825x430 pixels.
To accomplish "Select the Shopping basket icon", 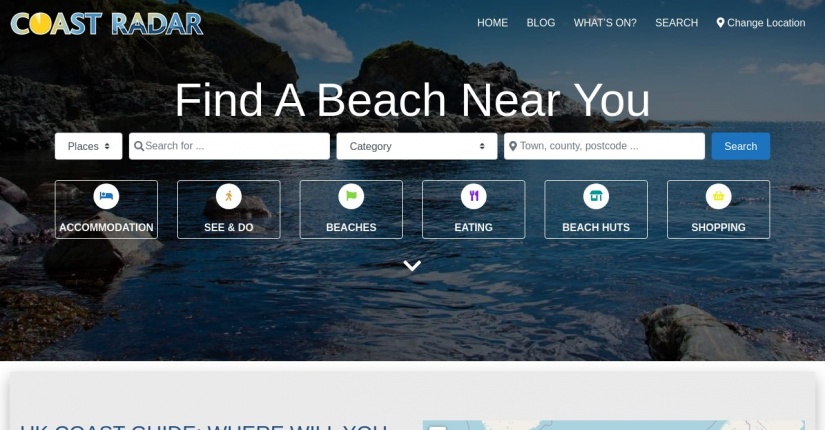I will (x=719, y=196).
